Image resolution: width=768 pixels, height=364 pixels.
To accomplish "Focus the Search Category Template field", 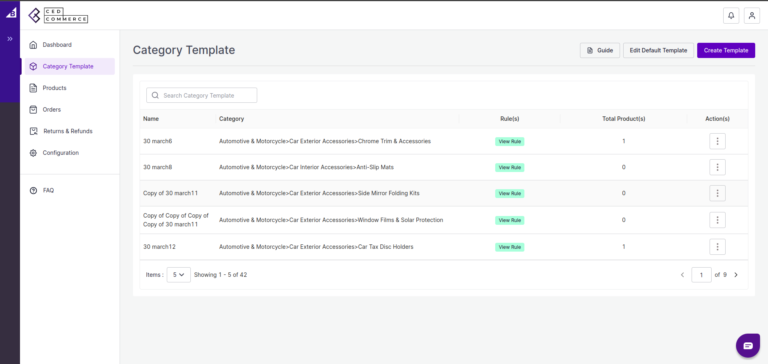I will [202, 96].
